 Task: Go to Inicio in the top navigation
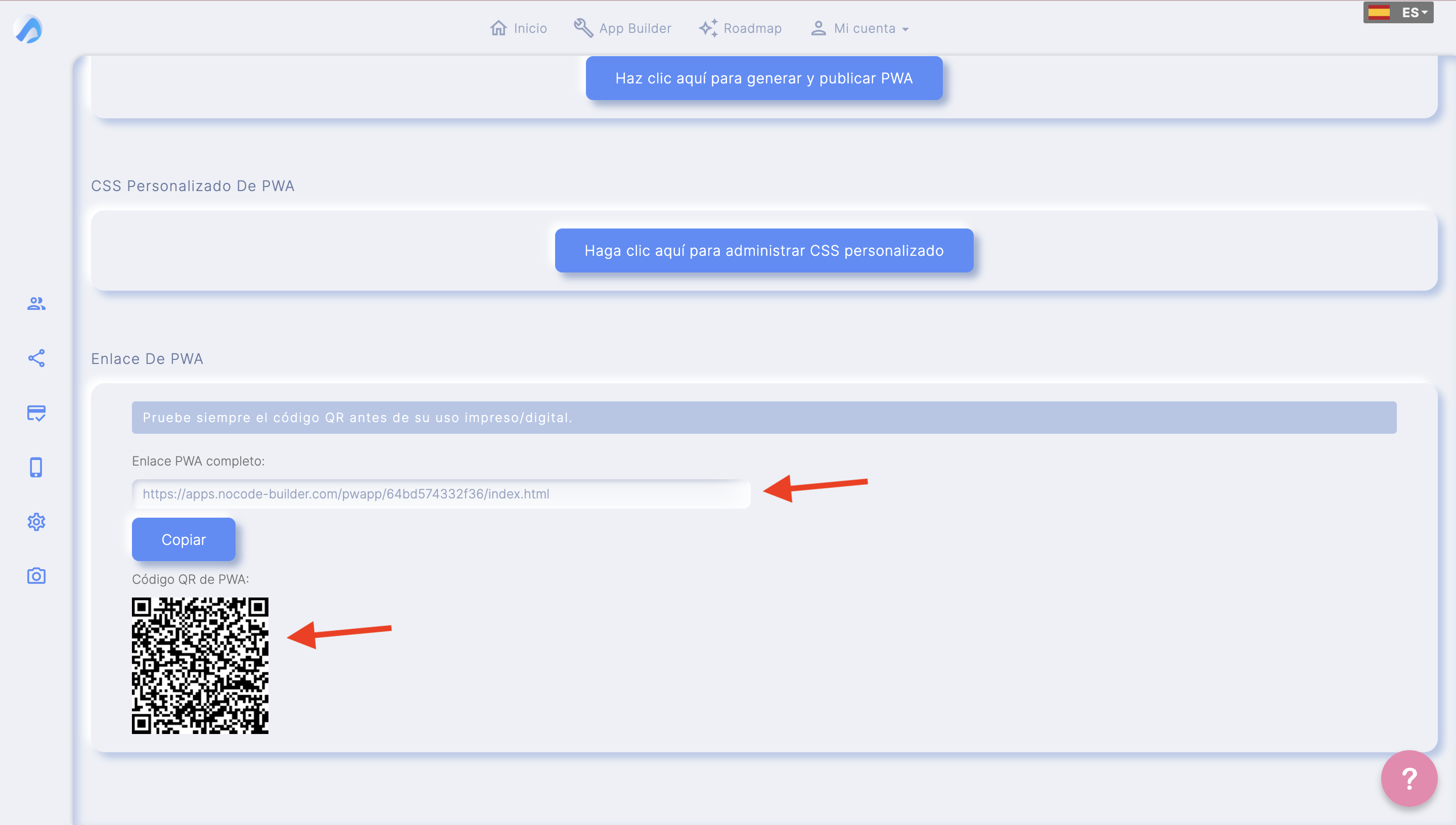[x=518, y=28]
